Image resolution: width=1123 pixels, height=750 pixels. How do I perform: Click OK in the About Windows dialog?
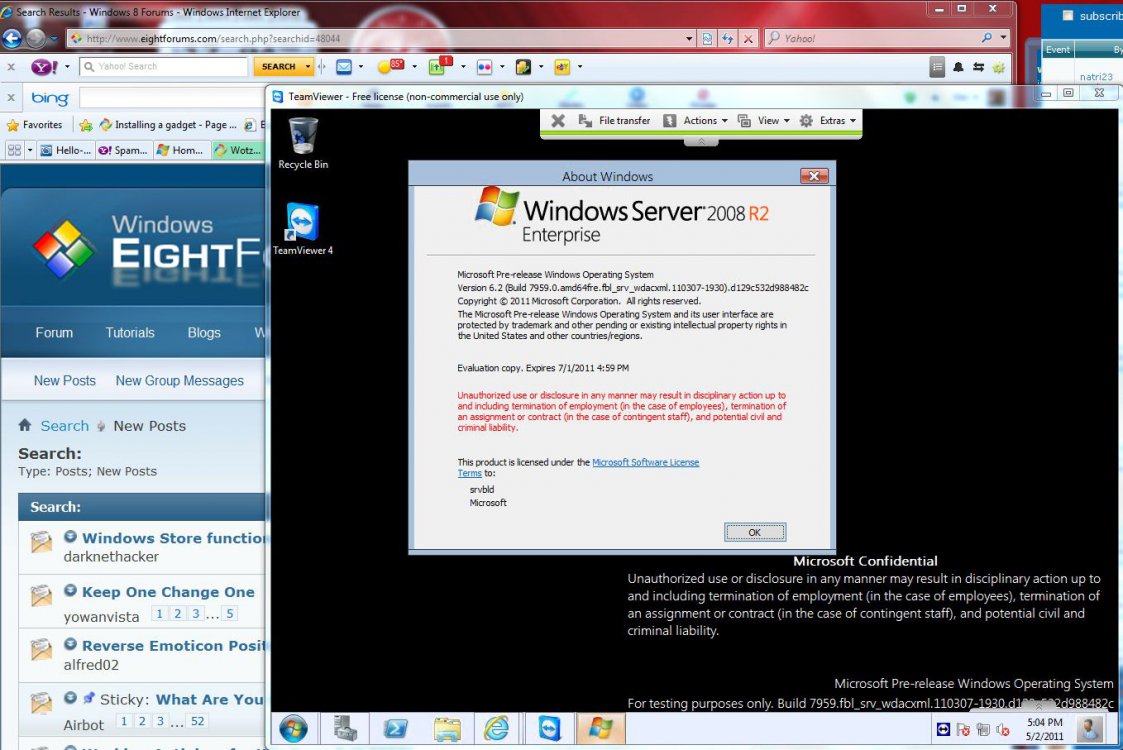pos(755,532)
